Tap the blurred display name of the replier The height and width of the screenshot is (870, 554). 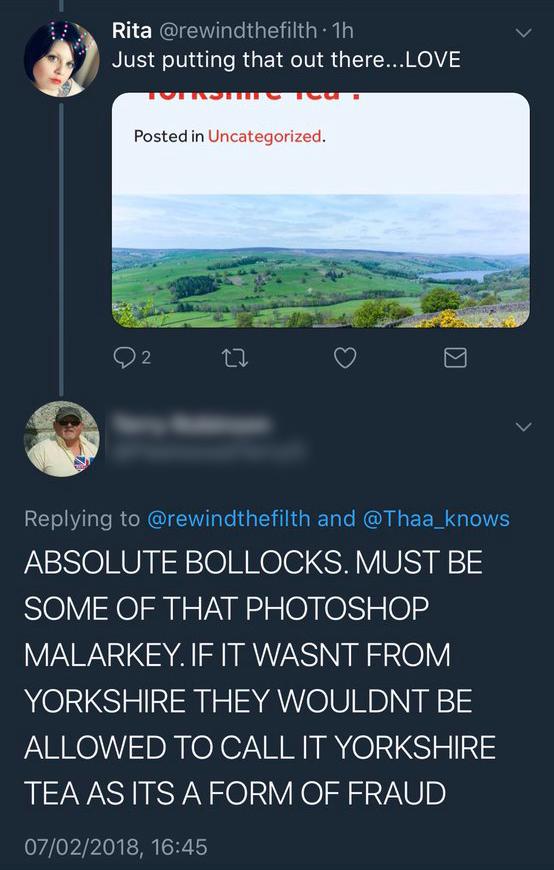(192, 424)
